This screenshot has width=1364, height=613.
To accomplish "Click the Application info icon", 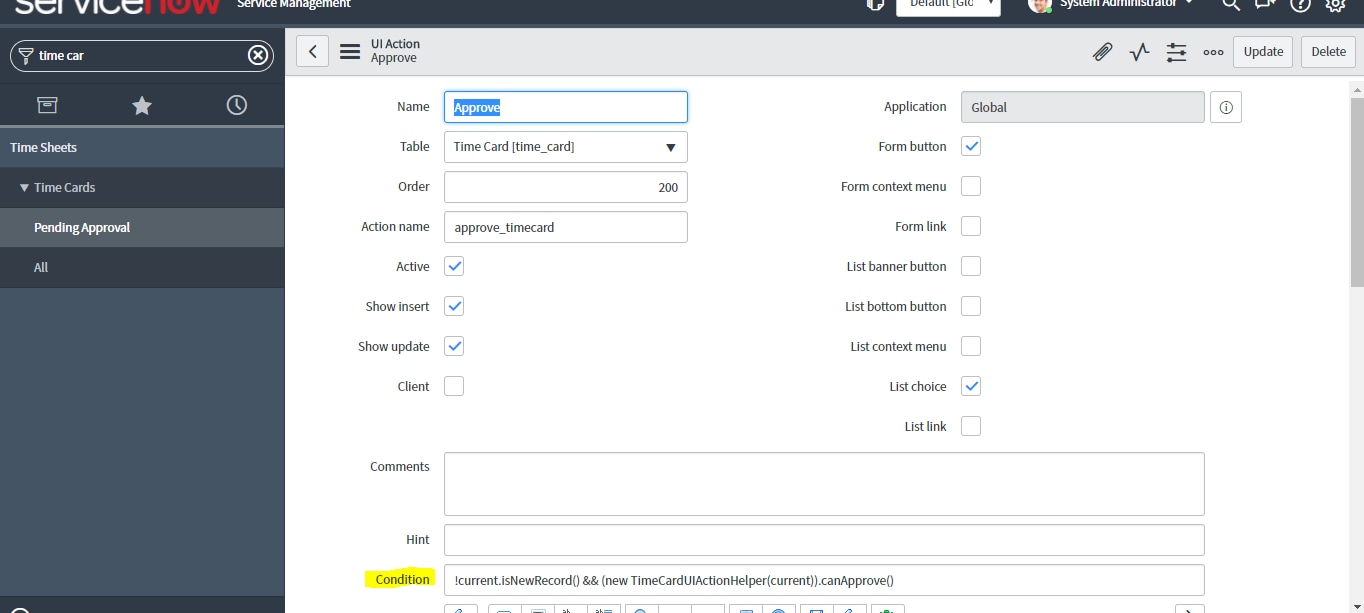I will pos(1226,107).
